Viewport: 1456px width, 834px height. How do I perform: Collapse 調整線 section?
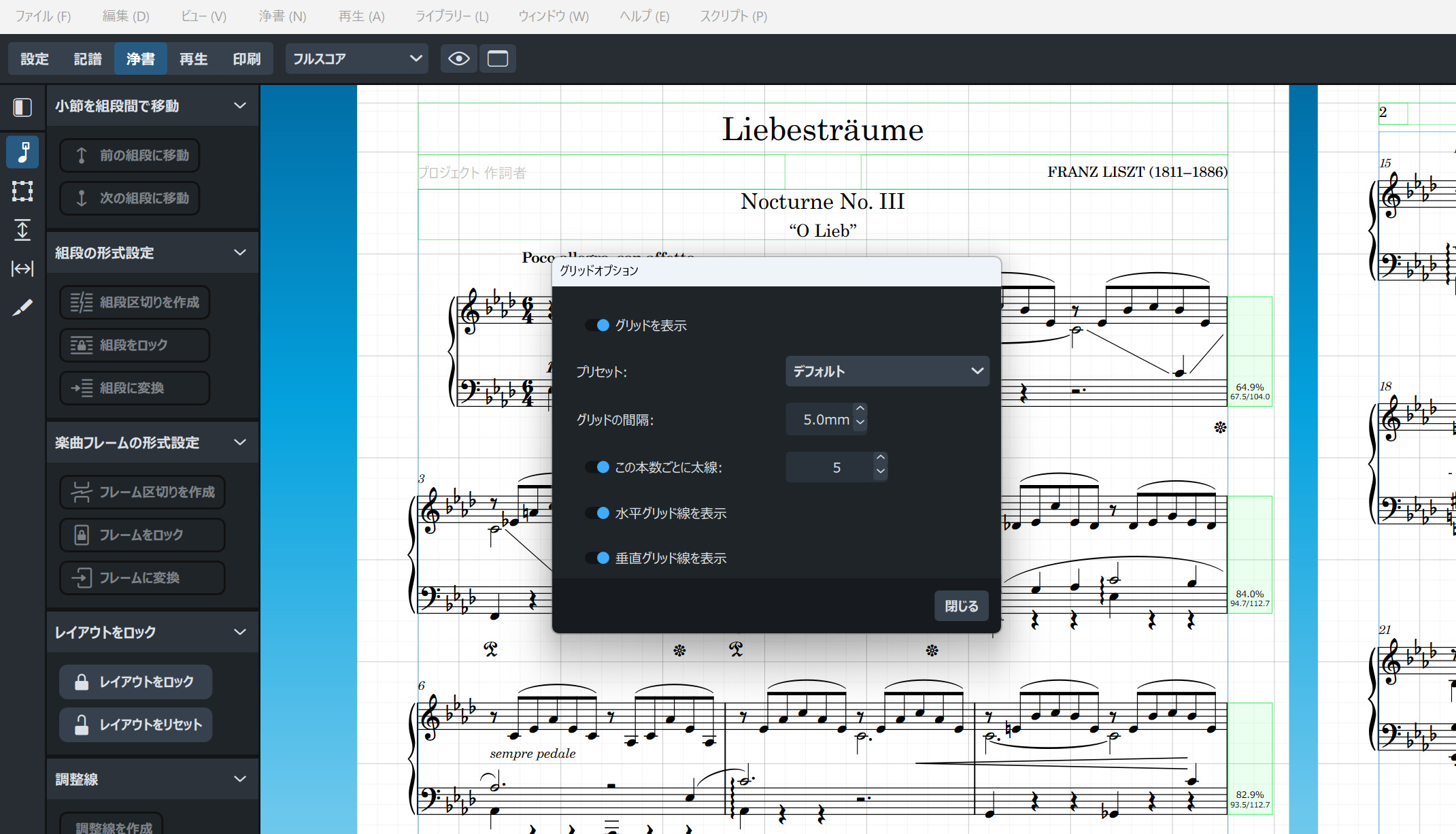click(x=239, y=779)
